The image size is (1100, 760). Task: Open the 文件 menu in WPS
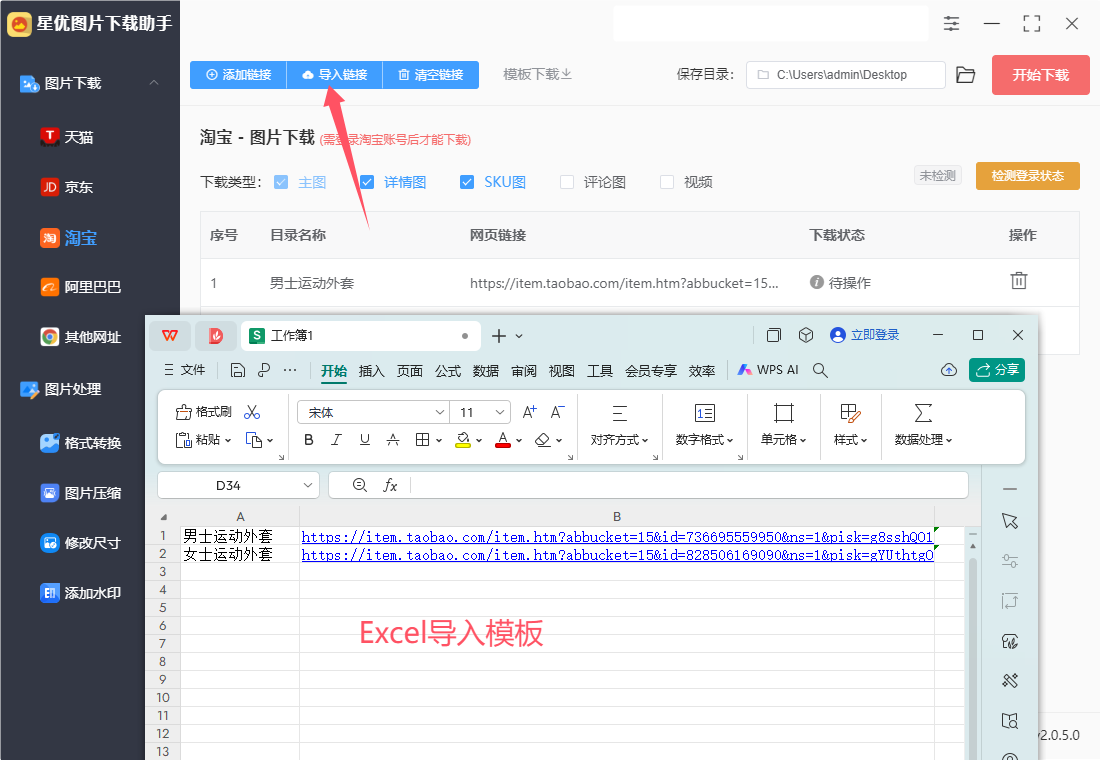[185, 370]
